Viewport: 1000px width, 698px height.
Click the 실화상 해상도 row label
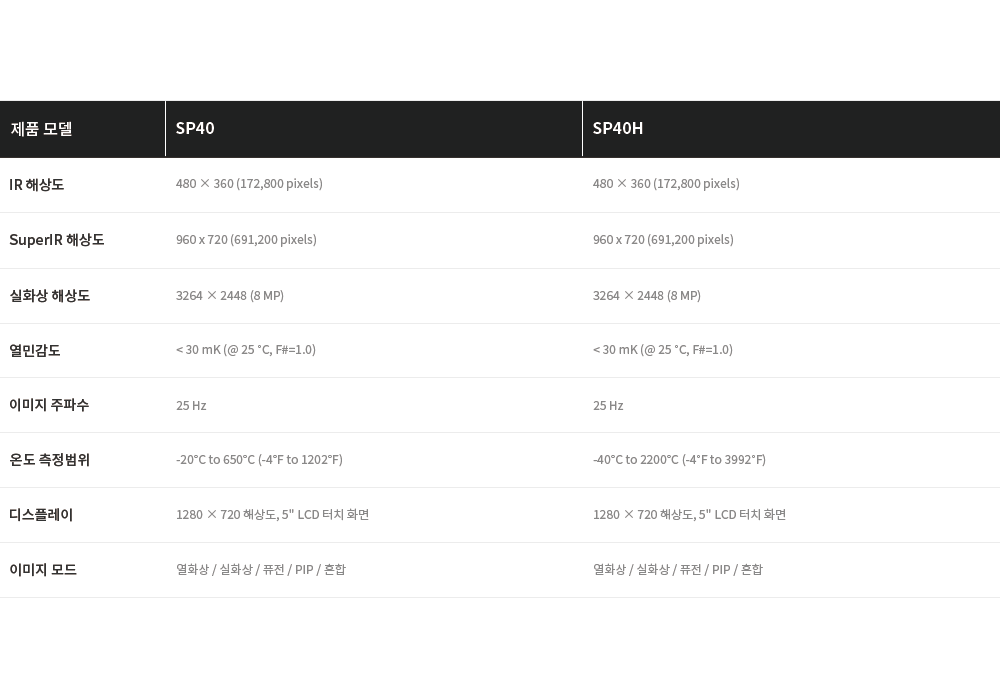click(x=50, y=295)
